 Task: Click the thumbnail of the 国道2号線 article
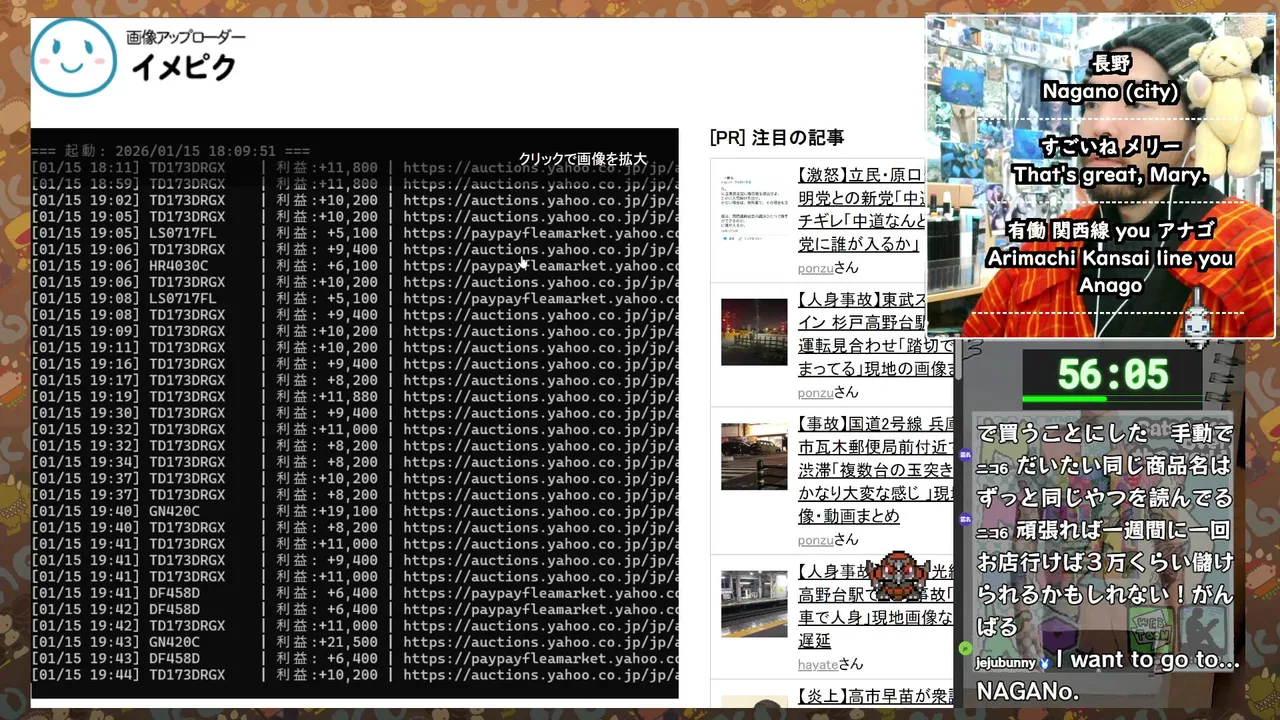[x=754, y=456]
